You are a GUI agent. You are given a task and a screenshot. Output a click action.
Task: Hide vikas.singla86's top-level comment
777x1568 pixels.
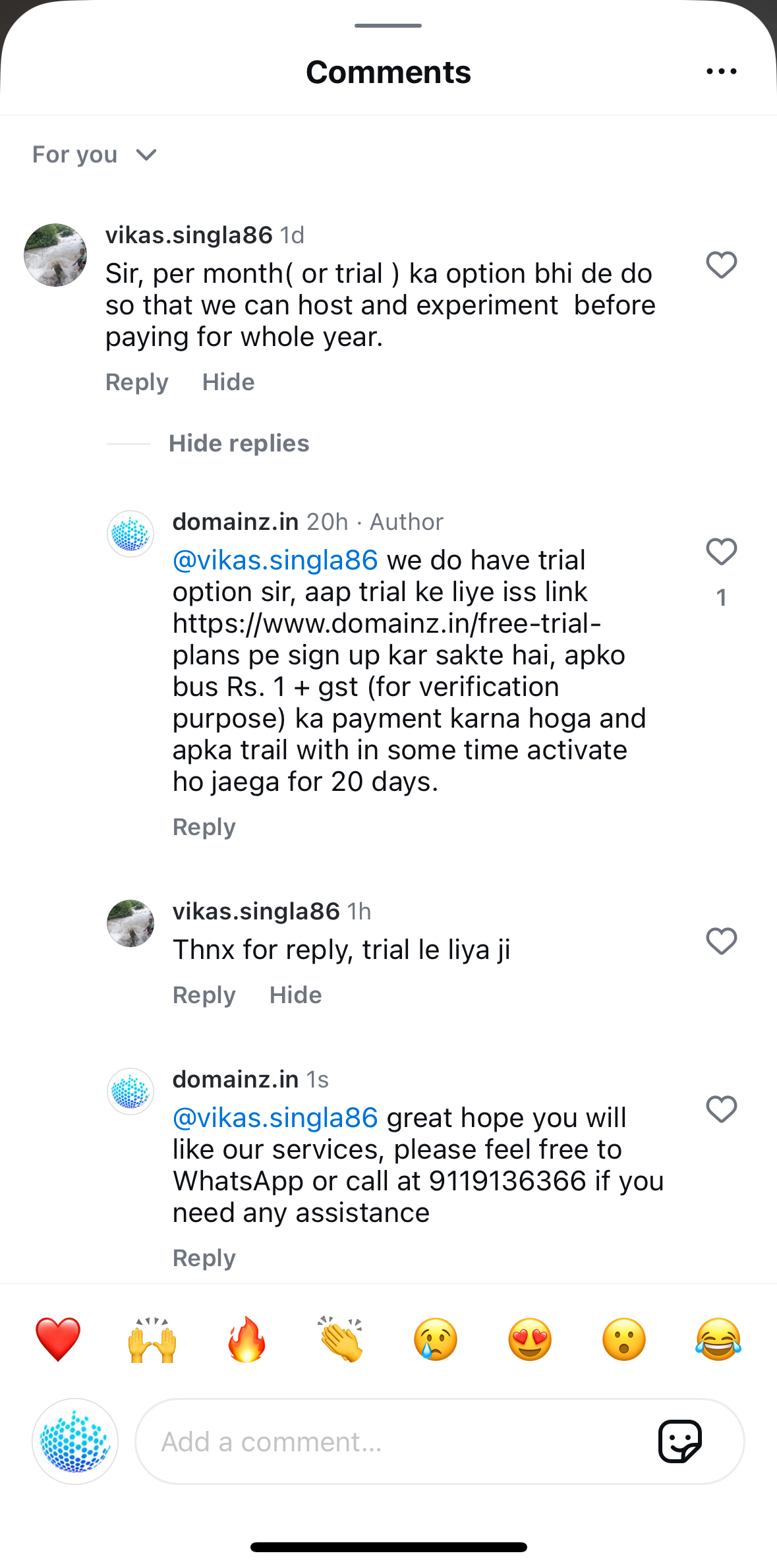click(228, 382)
